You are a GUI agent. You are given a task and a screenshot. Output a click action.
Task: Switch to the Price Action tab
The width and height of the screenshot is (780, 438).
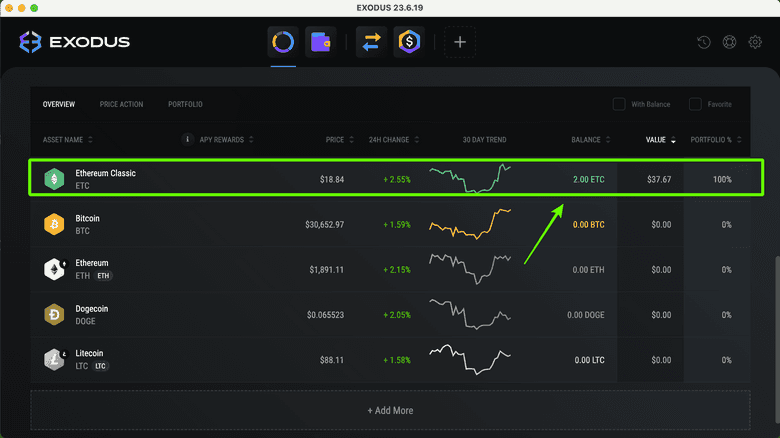[121, 104]
